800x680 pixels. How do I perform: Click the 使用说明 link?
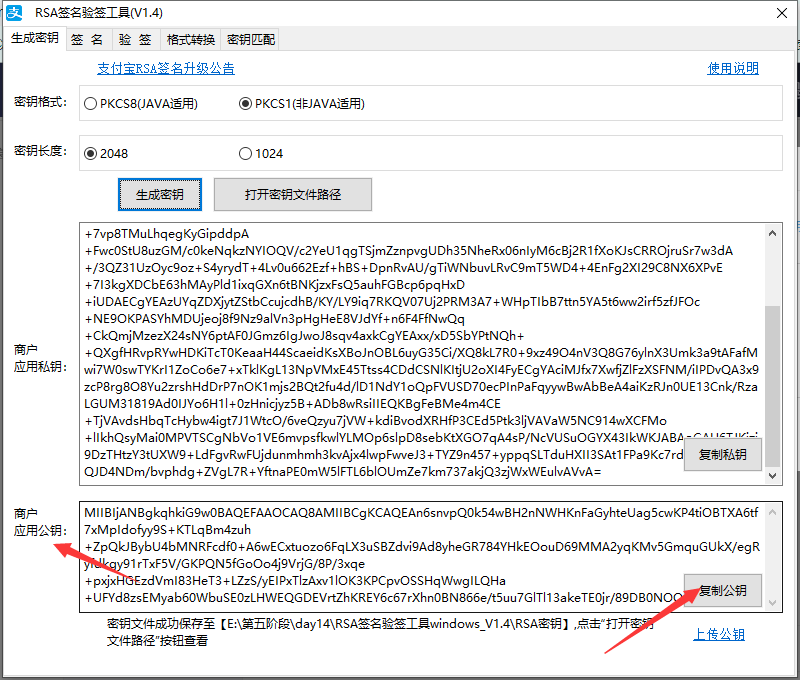733,69
